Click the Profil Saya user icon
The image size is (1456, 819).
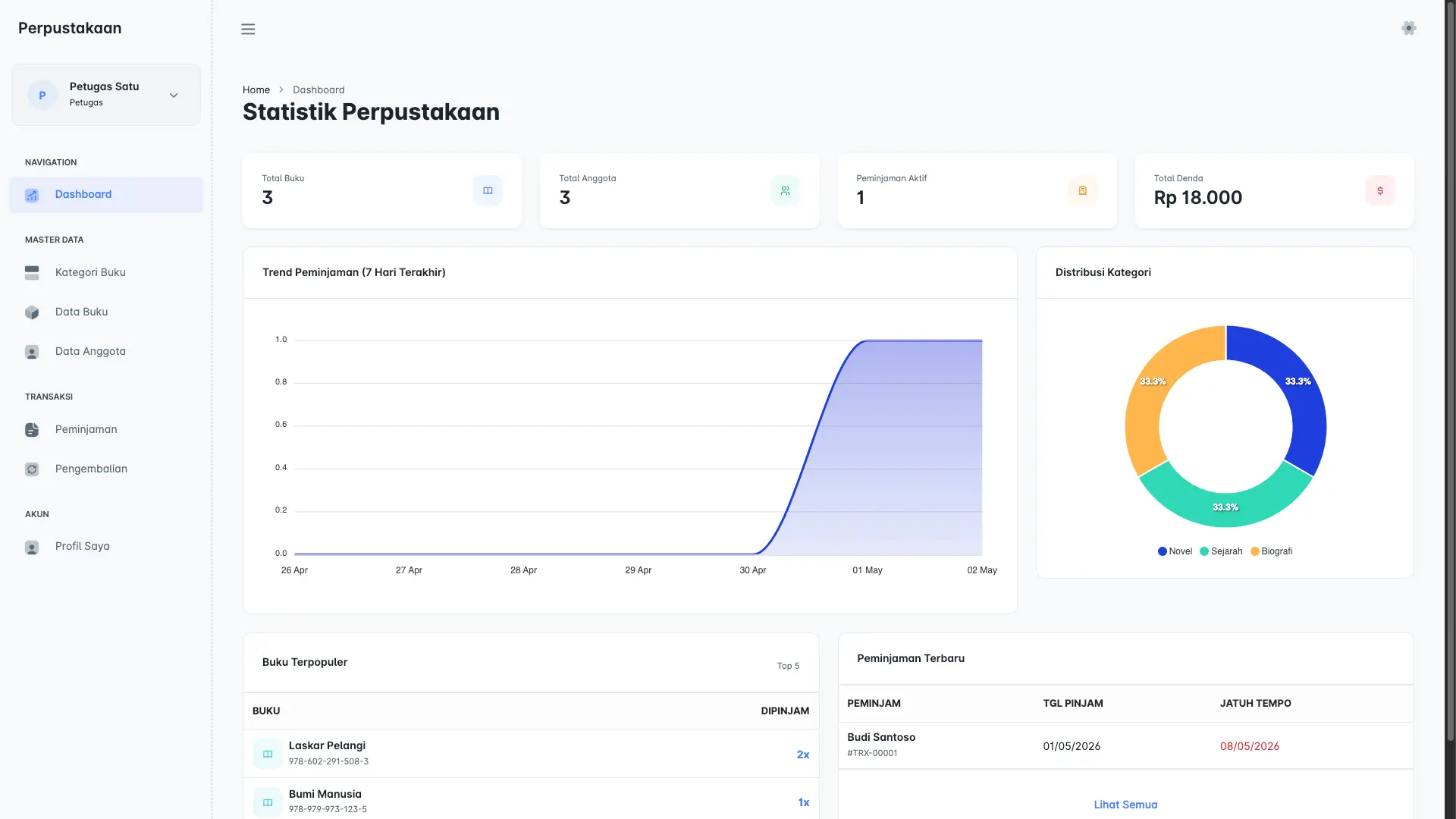[x=32, y=547]
